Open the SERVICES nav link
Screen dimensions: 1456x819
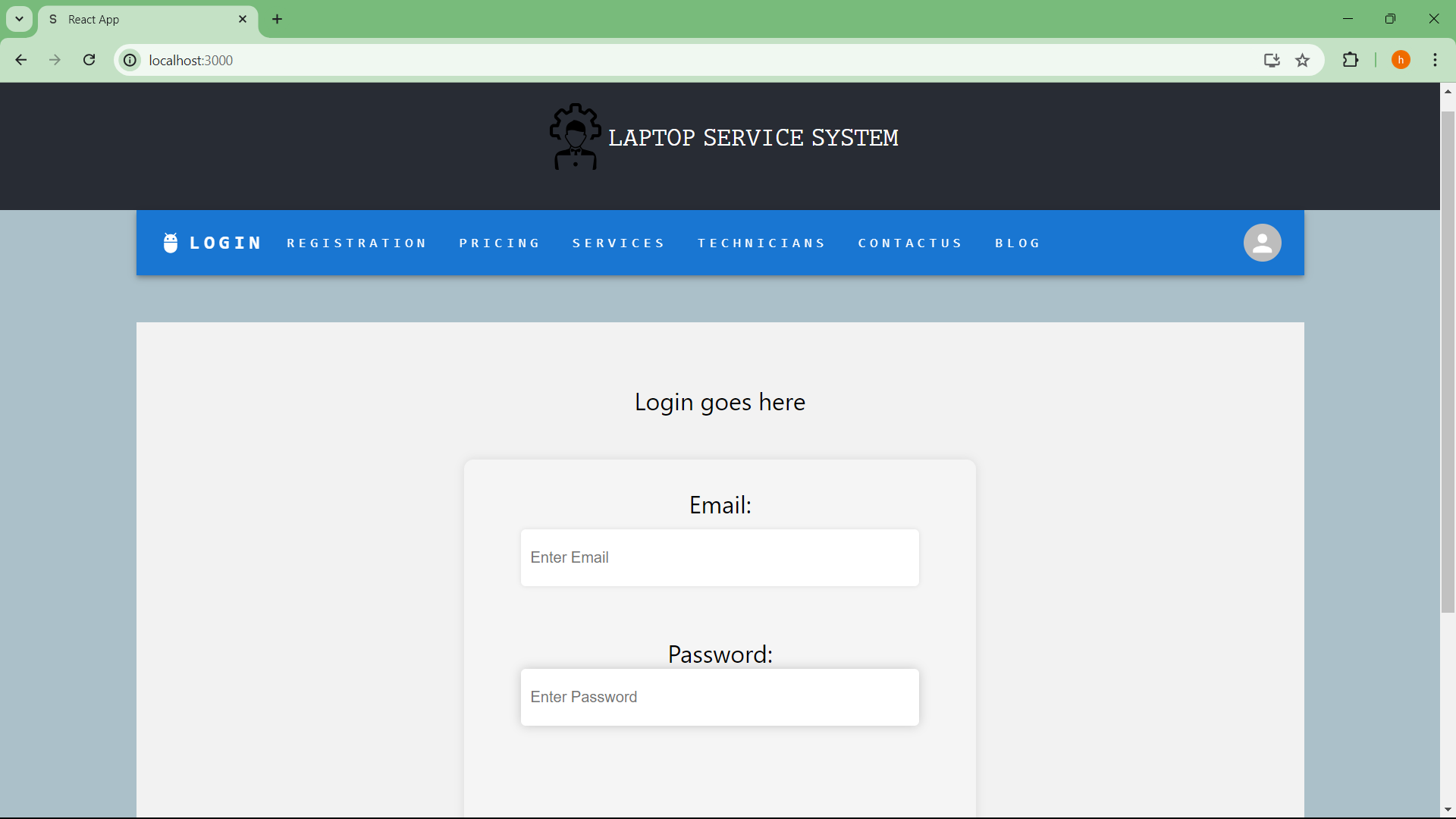point(618,243)
